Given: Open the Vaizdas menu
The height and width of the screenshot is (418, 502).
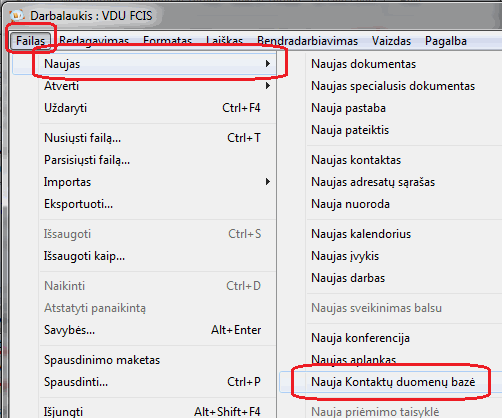Looking at the screenshot, I should 391,41.
